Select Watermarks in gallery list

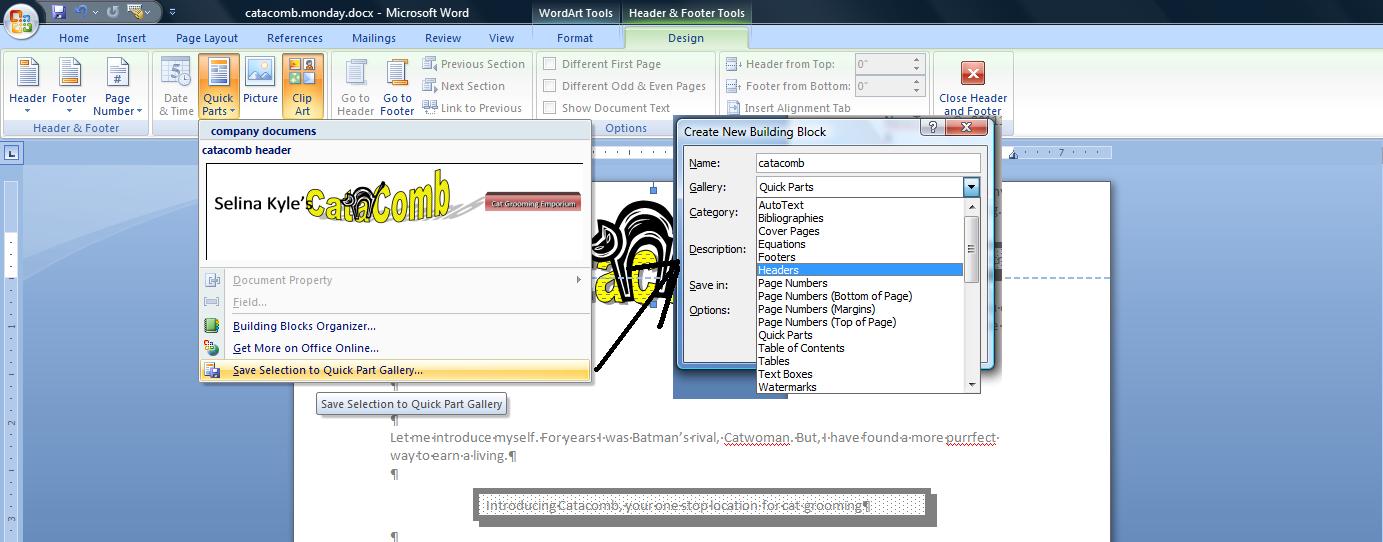(860, 387)
